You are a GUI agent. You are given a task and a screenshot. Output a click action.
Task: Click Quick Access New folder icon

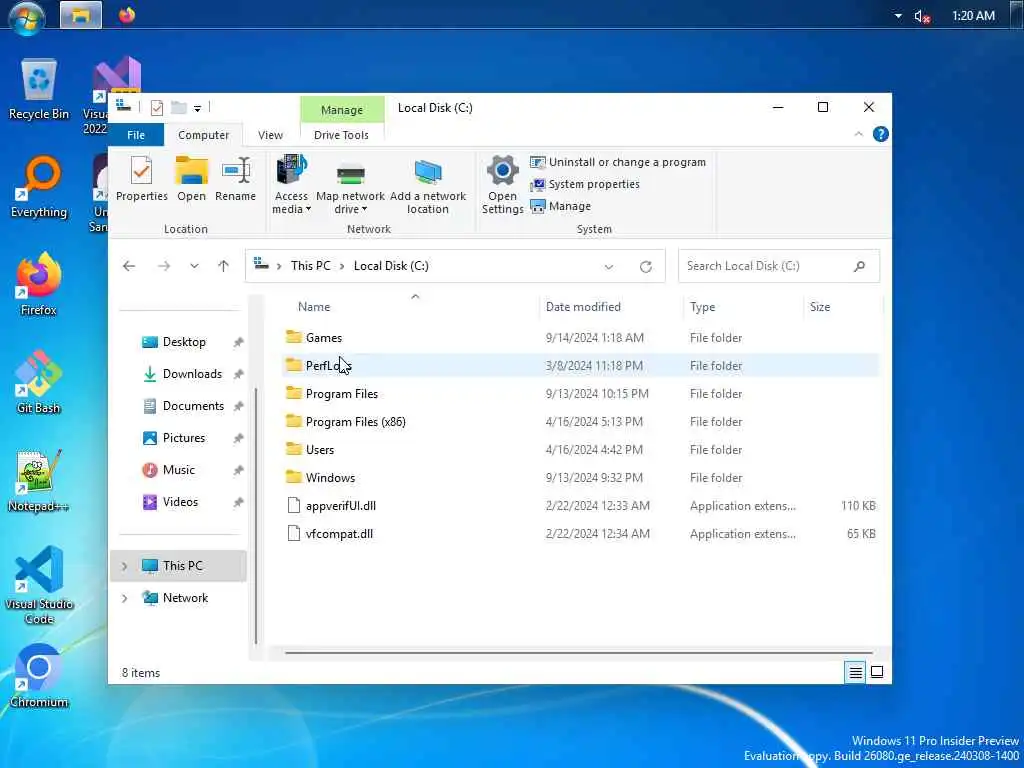(x=178, y=108)
